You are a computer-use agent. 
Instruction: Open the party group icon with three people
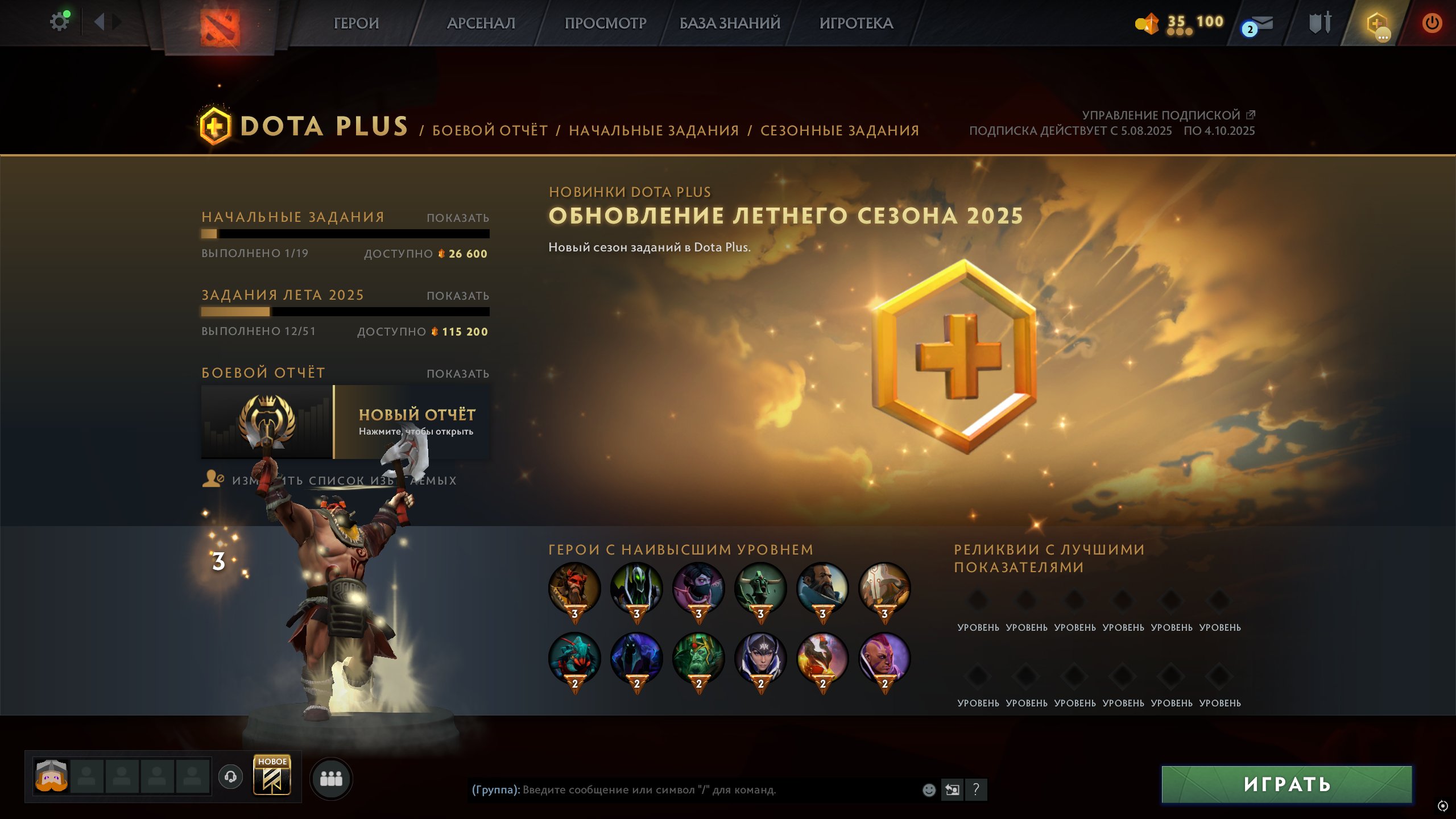(331, 778)
